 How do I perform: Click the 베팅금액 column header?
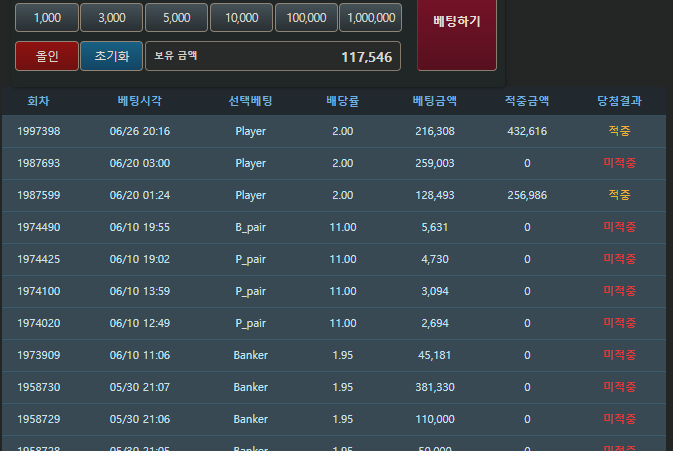pyautogui.click(x=435, y=101)
